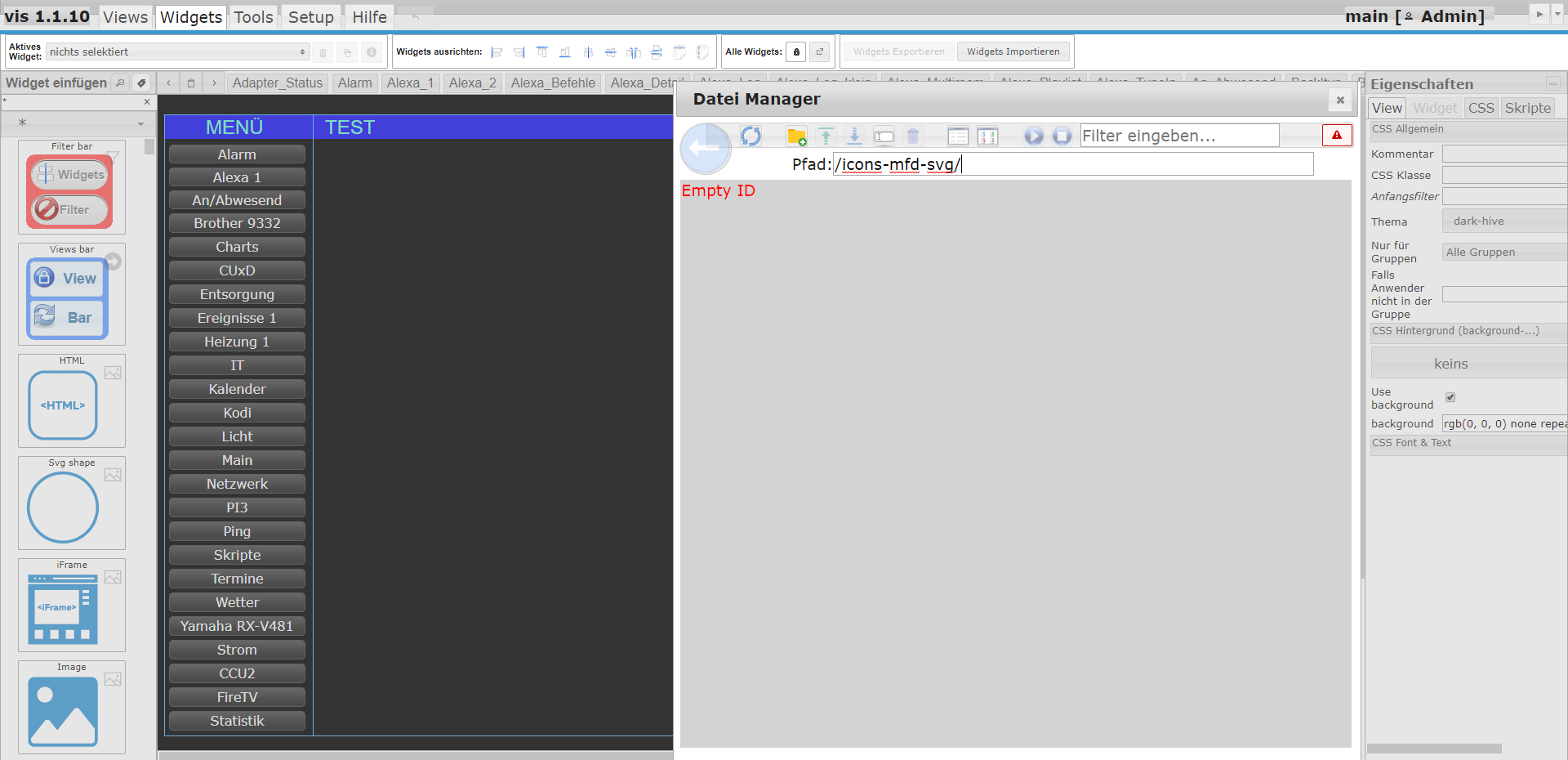Click the download file icon
The width and height of the screenshot is (1568, 760).
pos(854,136)
